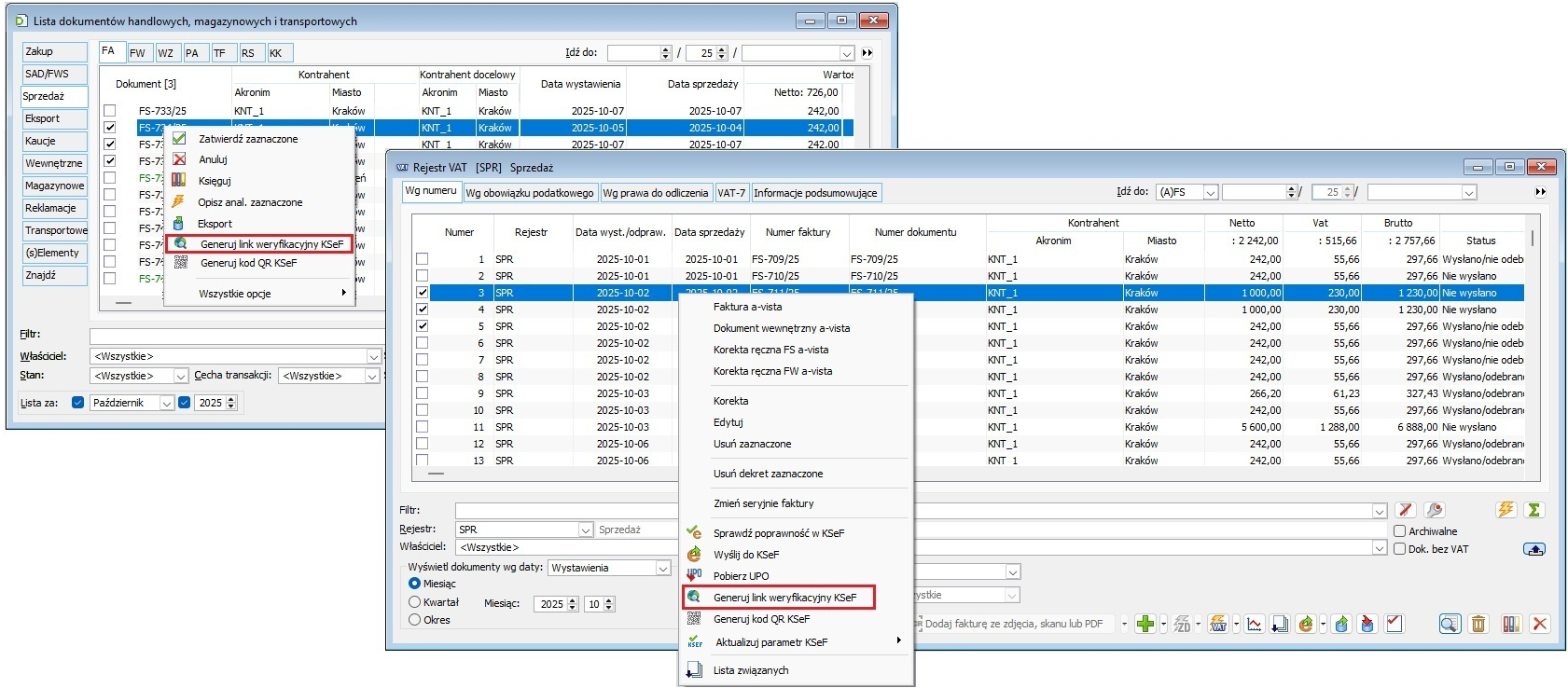This screenshot has height=688, width=1568.
Task: Click the Reklamacje sidebar button
Action: click(50, 208)
